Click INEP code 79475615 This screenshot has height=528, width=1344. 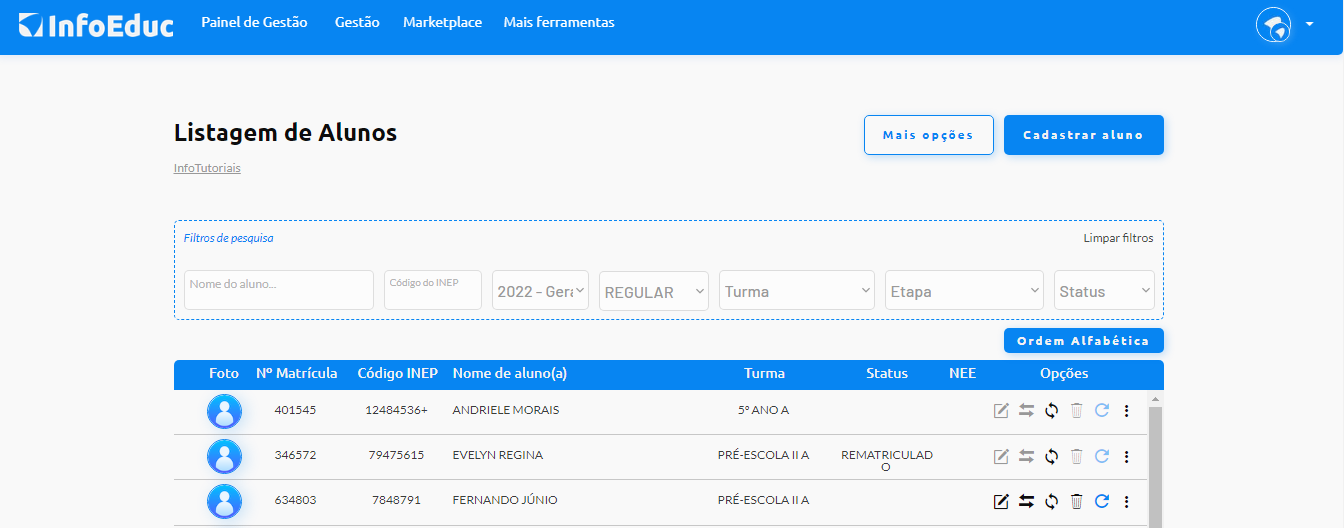[x=396, y=455]
